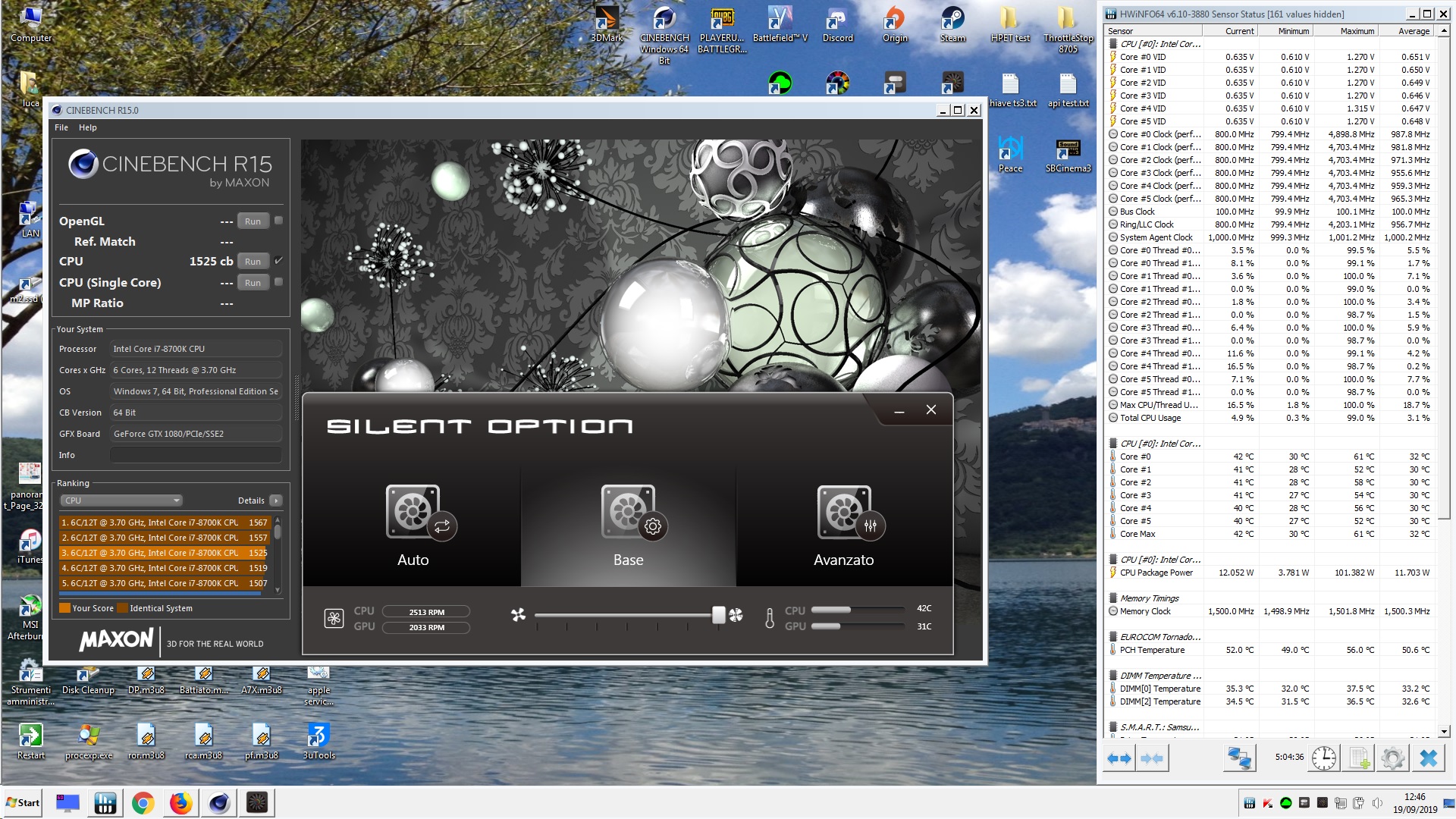Reset HWiNFO sensor clock timer
1456x819 pixels.
click(x=1324, y=758)
